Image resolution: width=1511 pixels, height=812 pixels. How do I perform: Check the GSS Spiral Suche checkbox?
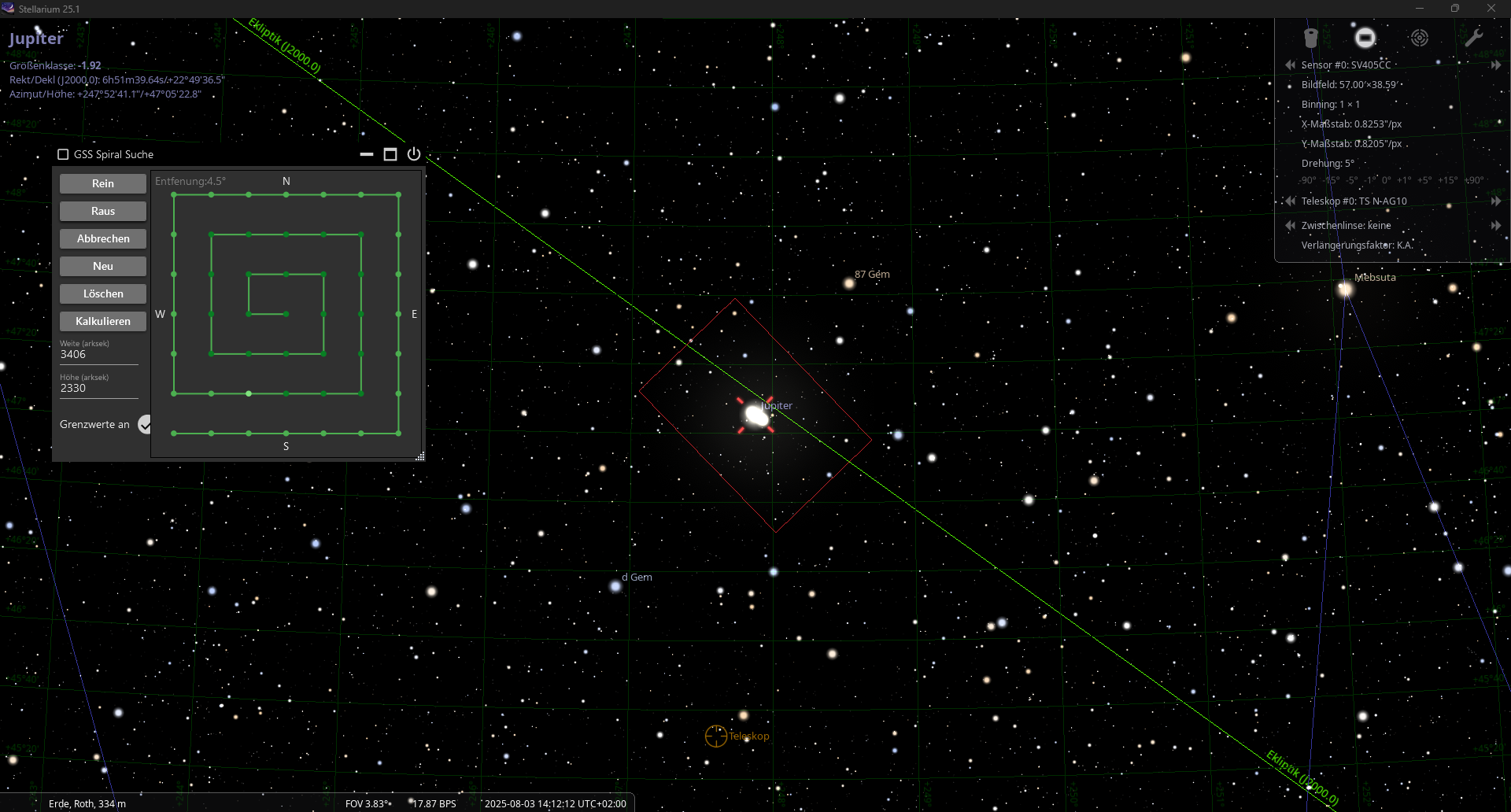pyautogui.click(x=63, y=154)
